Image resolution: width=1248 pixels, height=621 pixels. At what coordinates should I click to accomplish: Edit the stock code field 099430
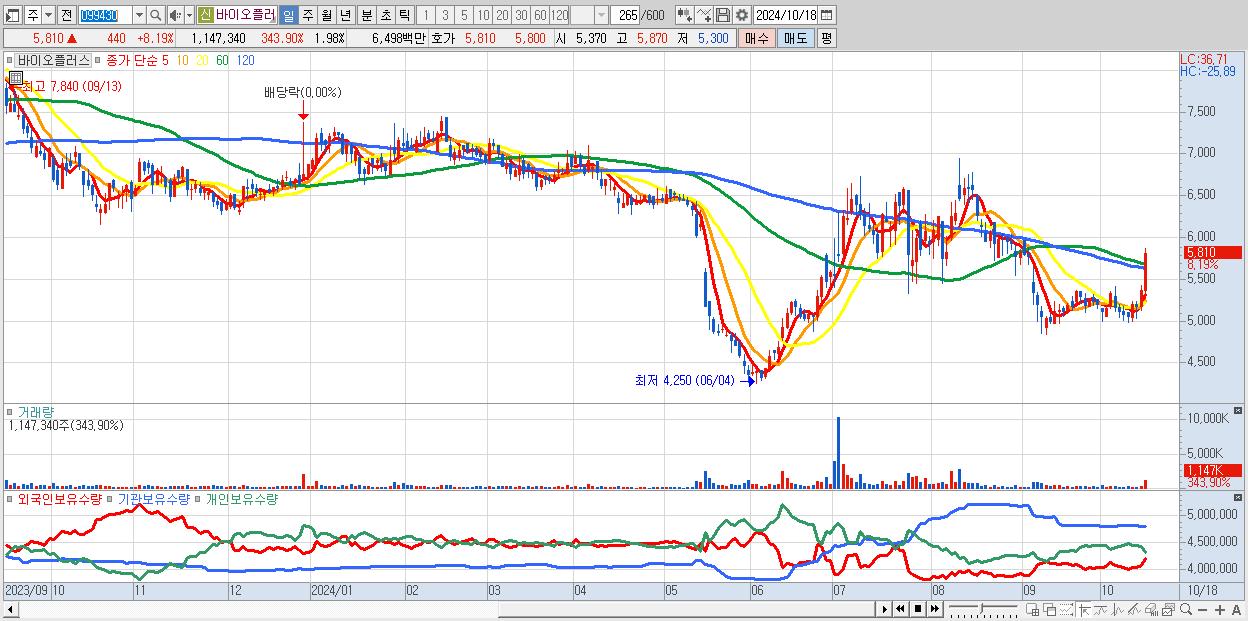106,15
